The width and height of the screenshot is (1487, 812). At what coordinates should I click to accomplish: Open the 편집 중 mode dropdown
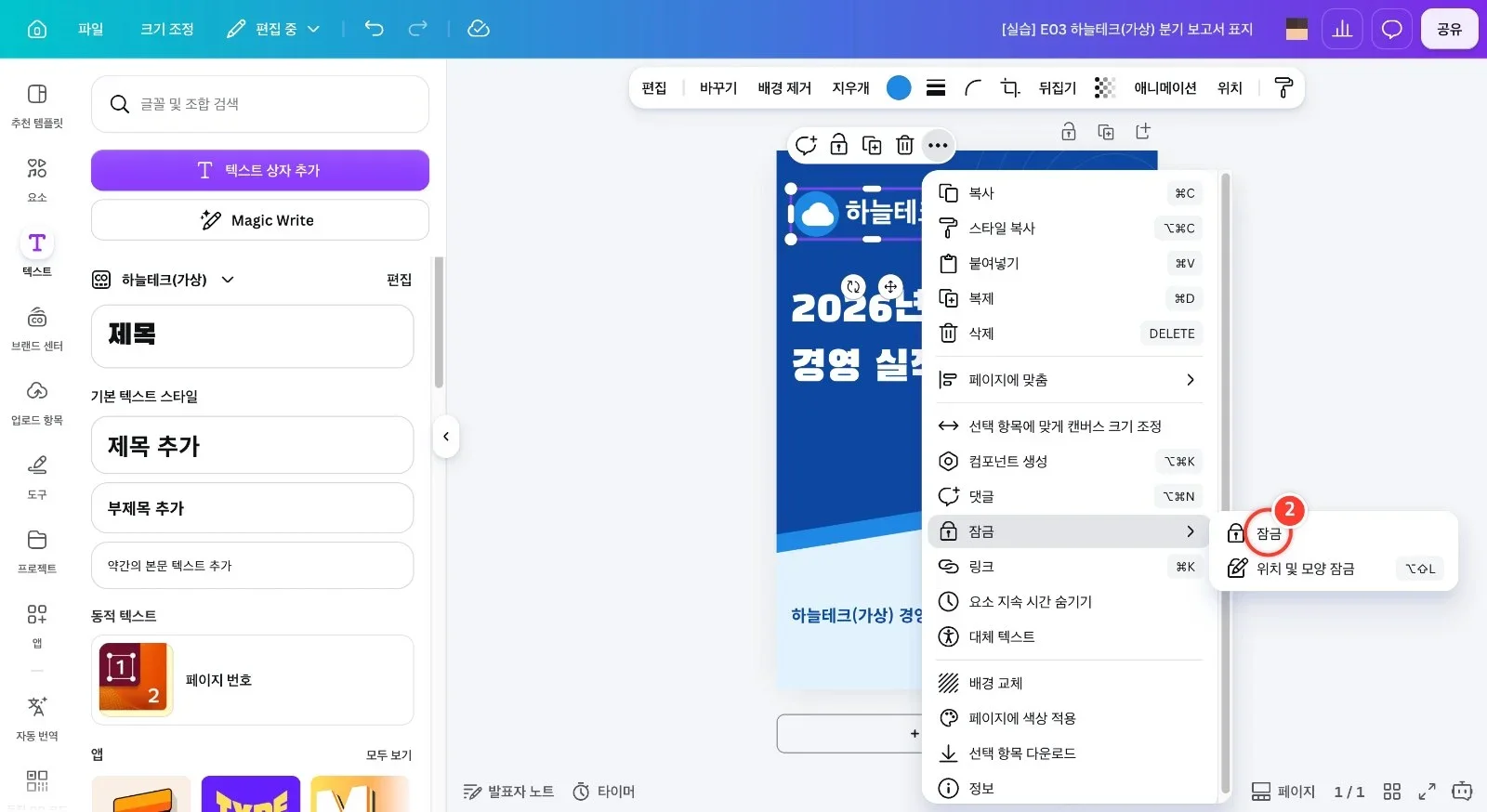point(274,29)
